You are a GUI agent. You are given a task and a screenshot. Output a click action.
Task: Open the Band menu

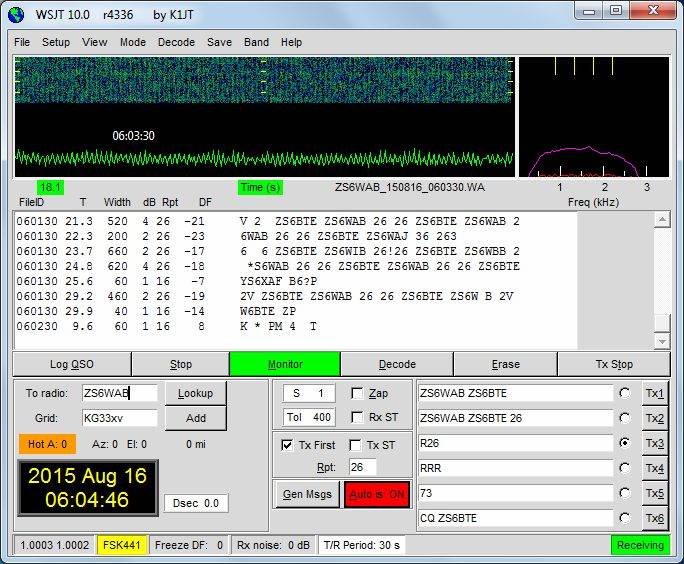pyautogui.click(x=256, y=42)
